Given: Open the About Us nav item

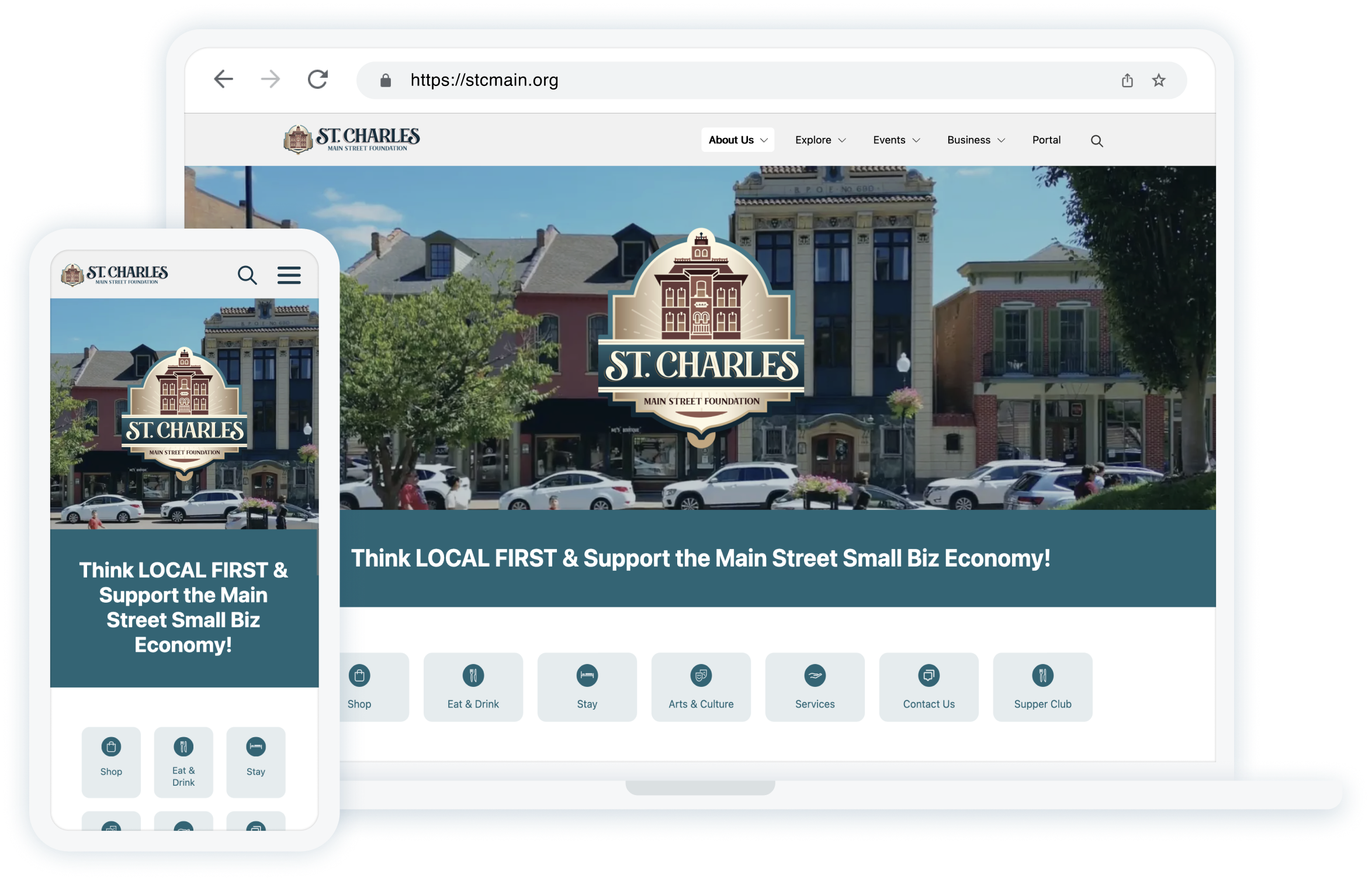Looking at the screenshot, I should point(738,140).
